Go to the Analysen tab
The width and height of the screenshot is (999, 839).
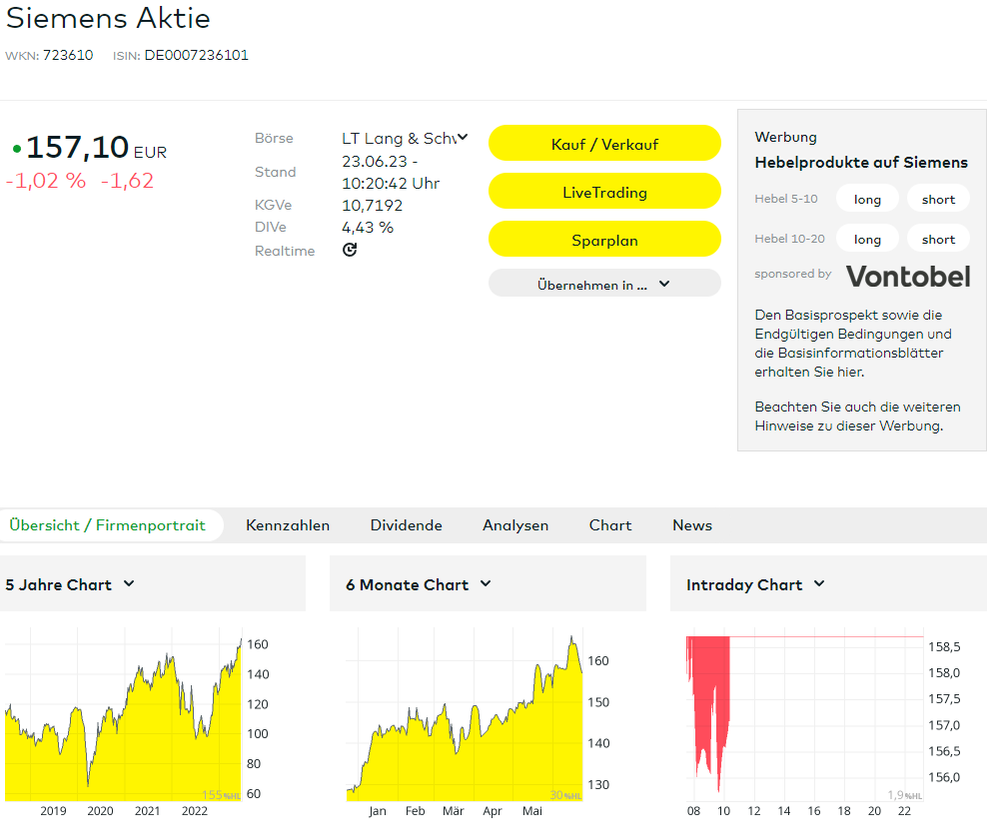pyautogui.click(x=515, y=525)
